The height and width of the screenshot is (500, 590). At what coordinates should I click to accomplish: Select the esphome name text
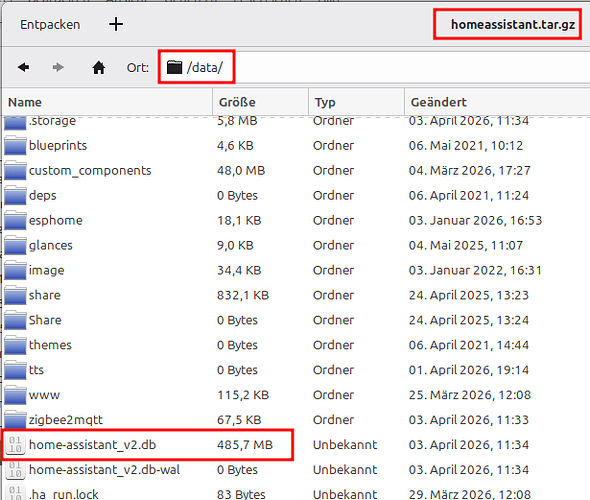56,220
